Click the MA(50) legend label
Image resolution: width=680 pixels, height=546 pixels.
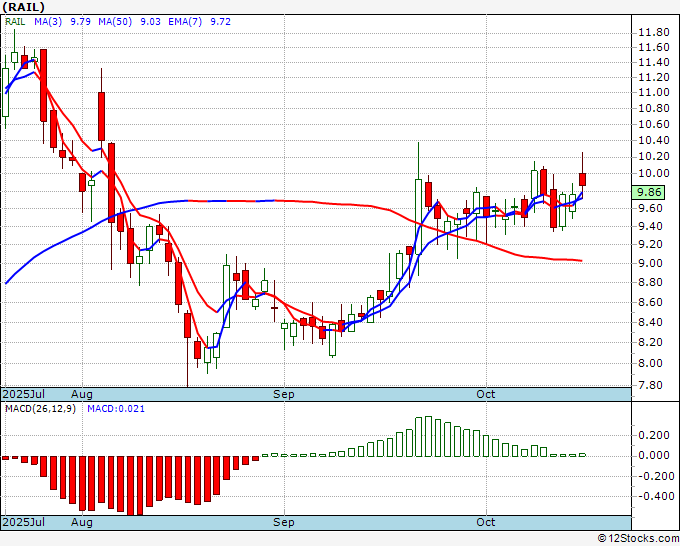tap(115, 22)
